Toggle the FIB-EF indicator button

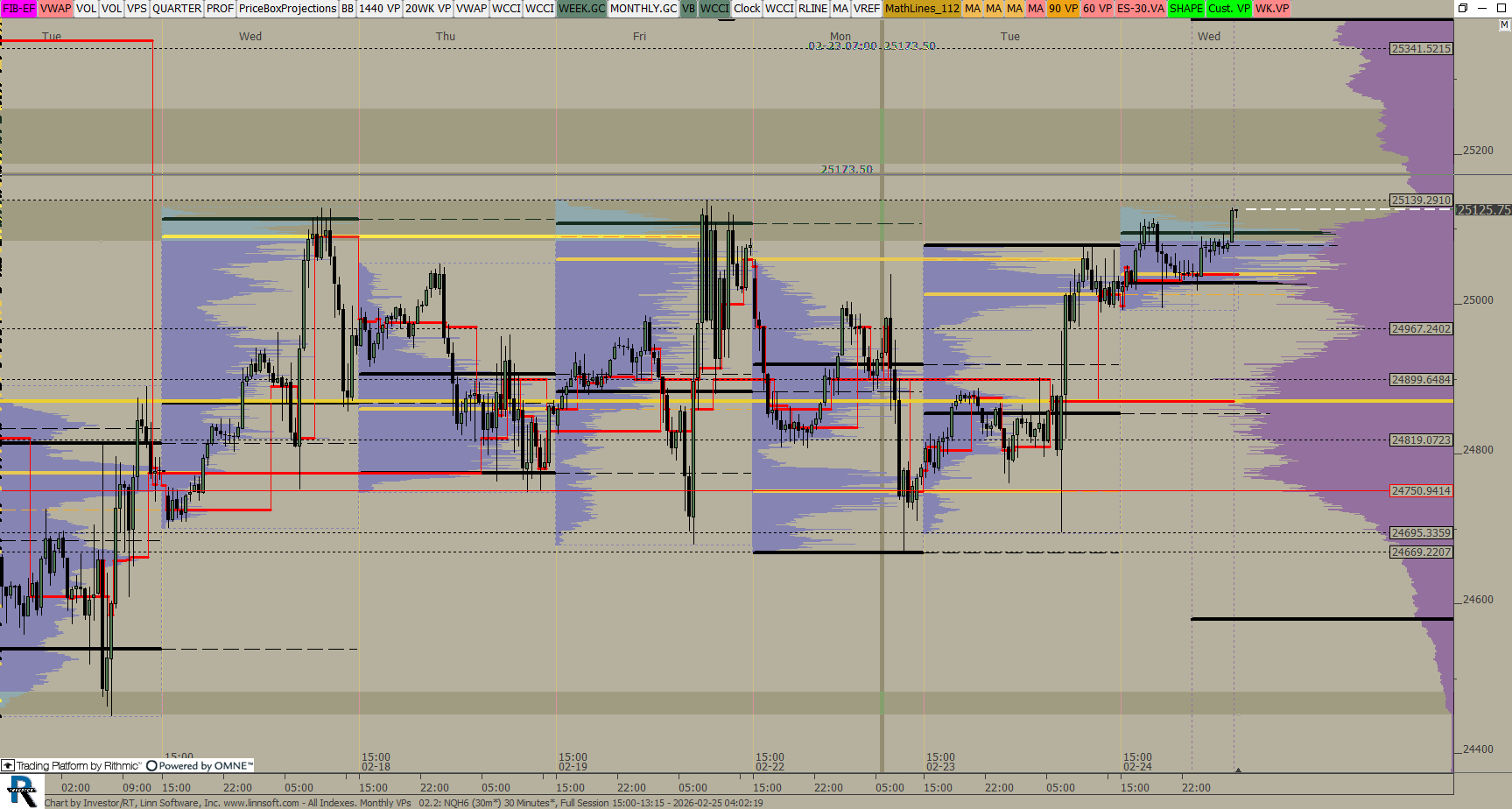(x=18, y=8)
